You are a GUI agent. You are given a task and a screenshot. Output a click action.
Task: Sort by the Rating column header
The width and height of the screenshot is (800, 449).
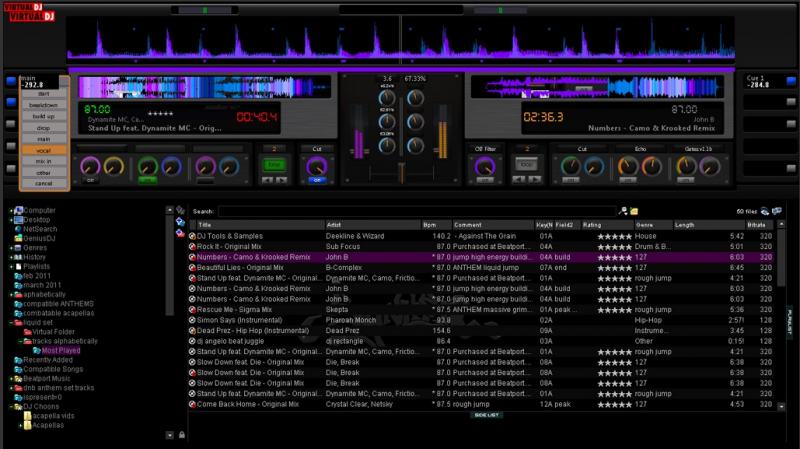tap(607, 225)
